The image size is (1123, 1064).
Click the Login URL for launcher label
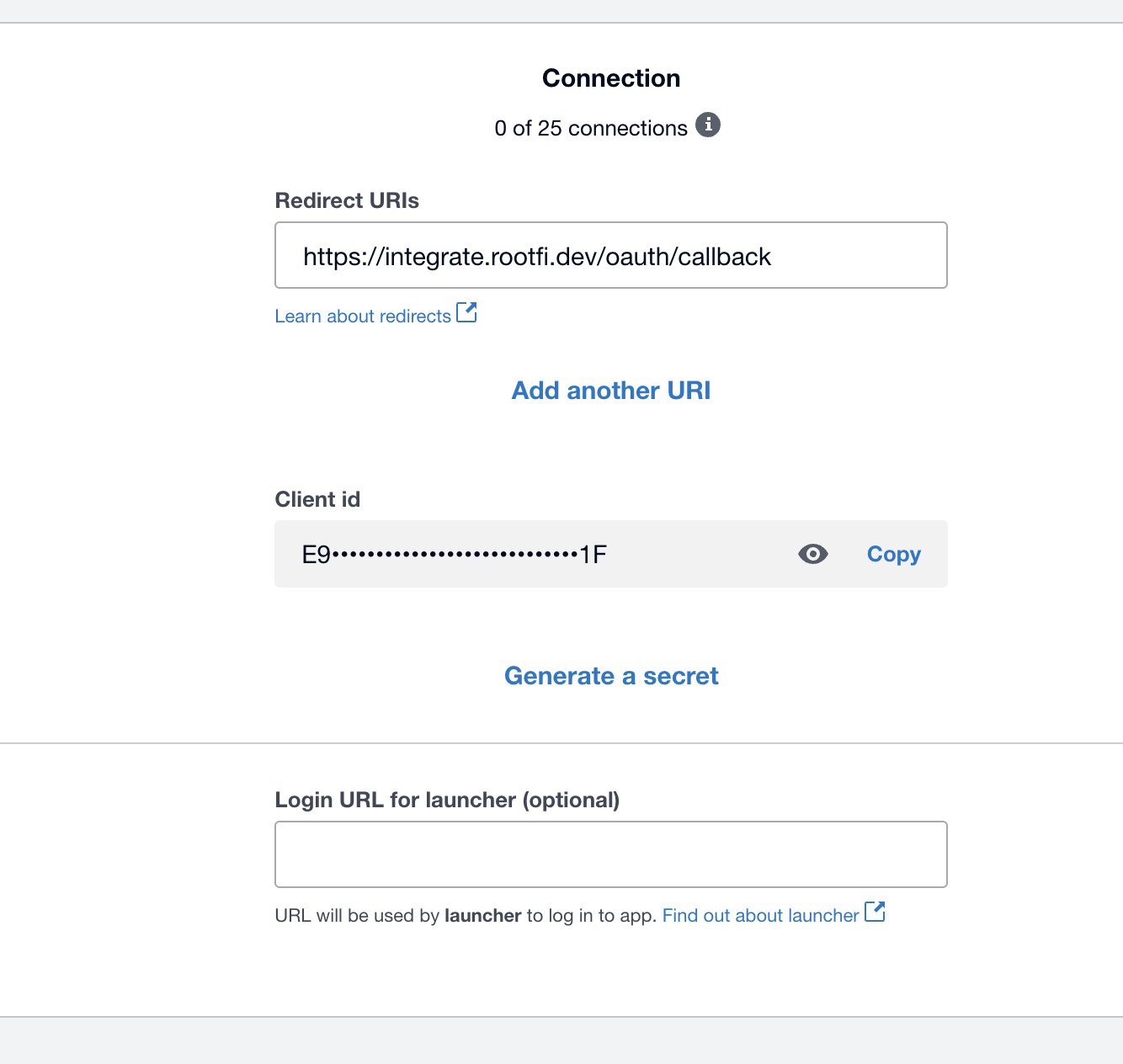click(447, 800)
